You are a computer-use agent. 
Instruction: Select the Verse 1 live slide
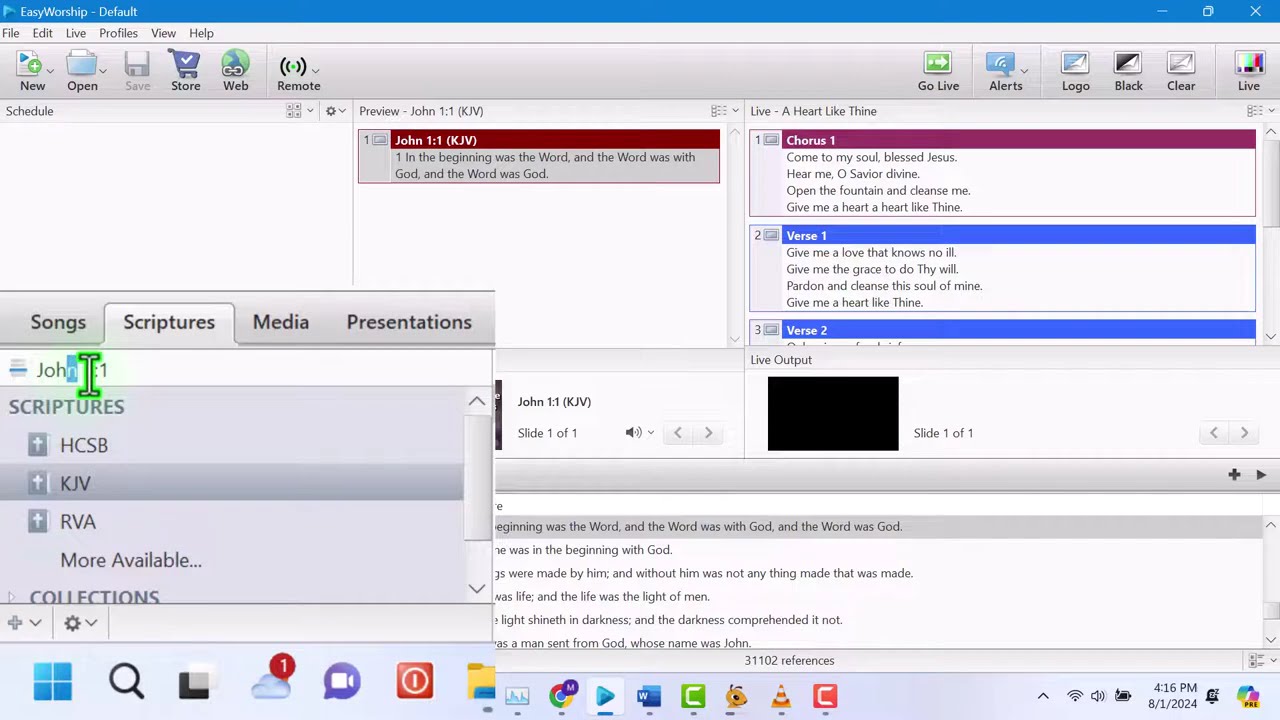click(x=1002, y=268)
